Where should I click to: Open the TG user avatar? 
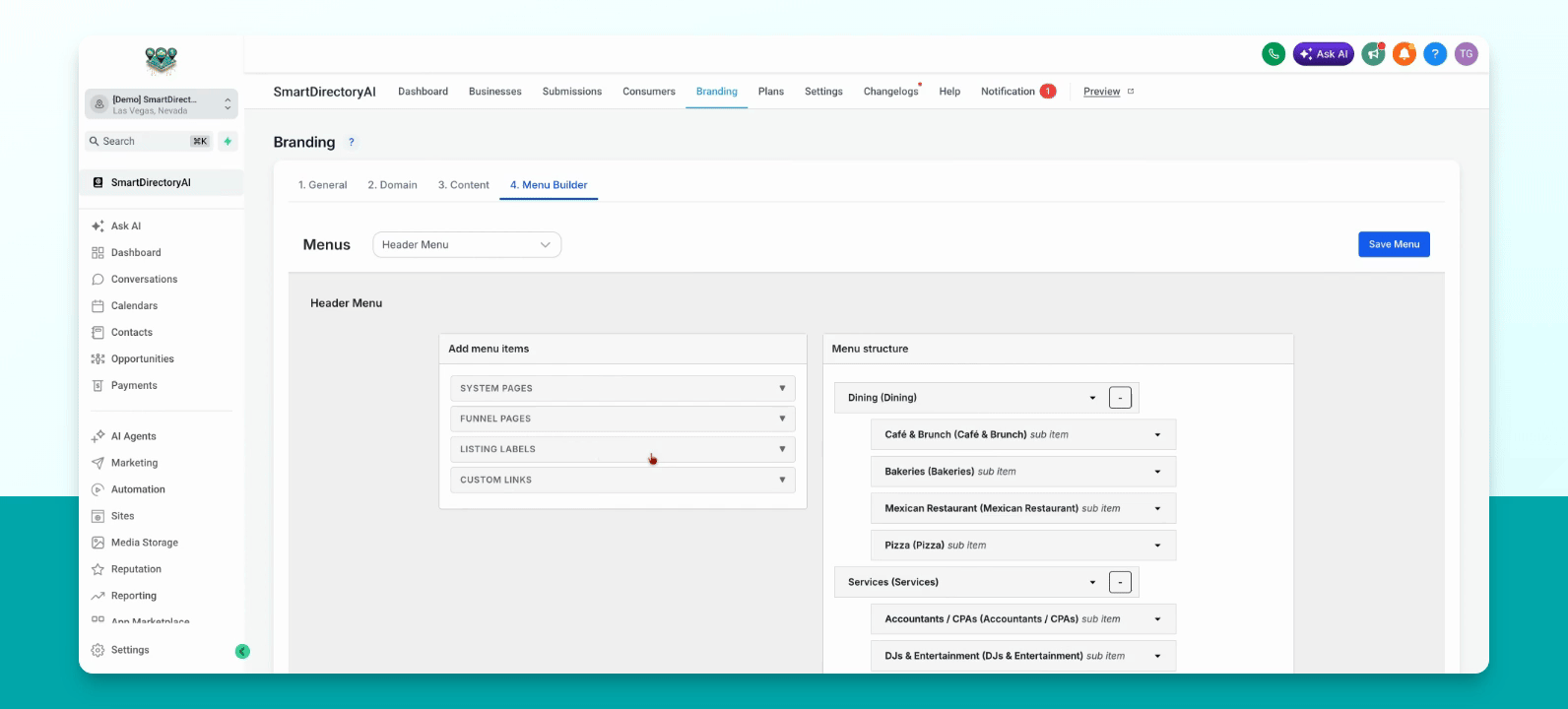coord(1466,54)
